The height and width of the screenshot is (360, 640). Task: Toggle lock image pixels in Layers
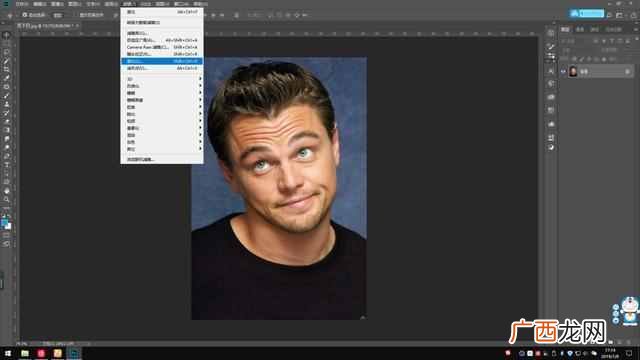point(582,59)
